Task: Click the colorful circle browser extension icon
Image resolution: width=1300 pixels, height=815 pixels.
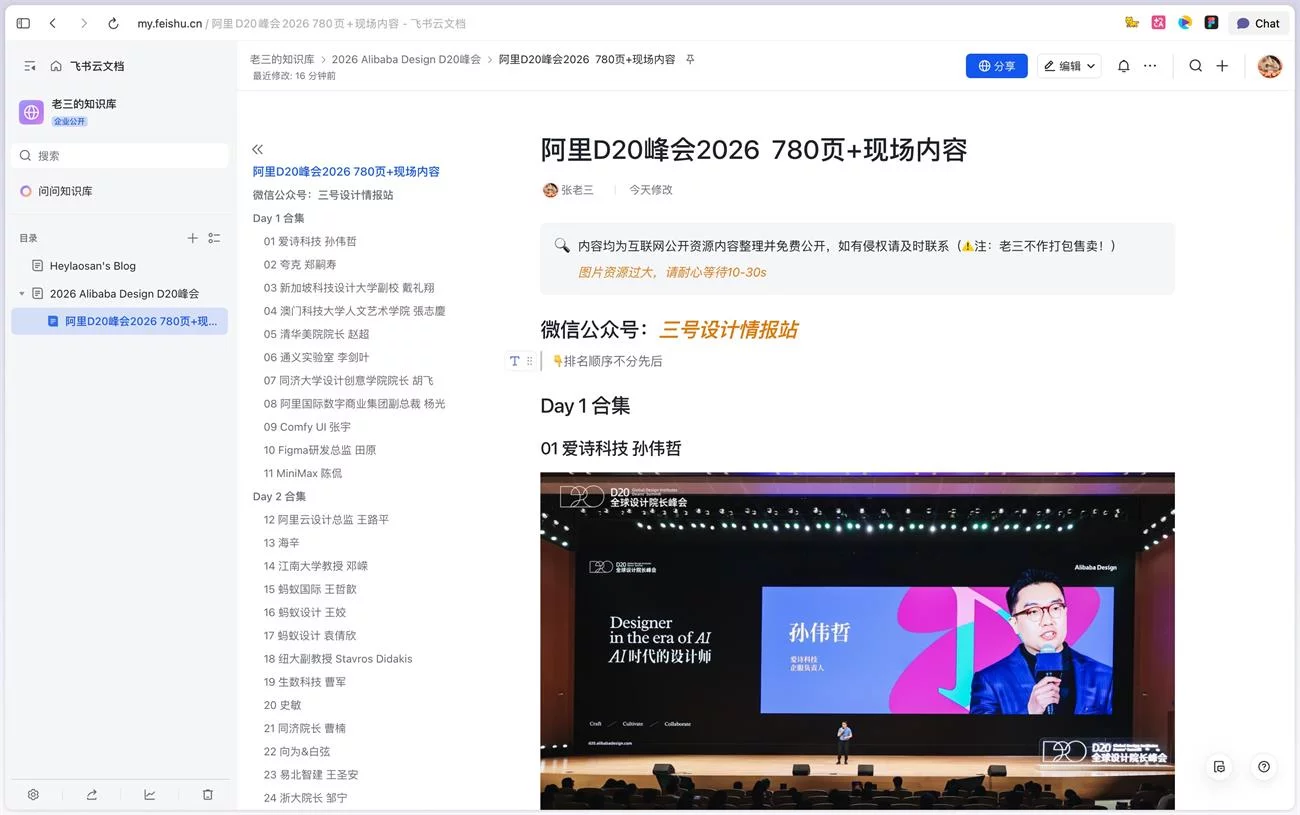Action: [1185, 23]
